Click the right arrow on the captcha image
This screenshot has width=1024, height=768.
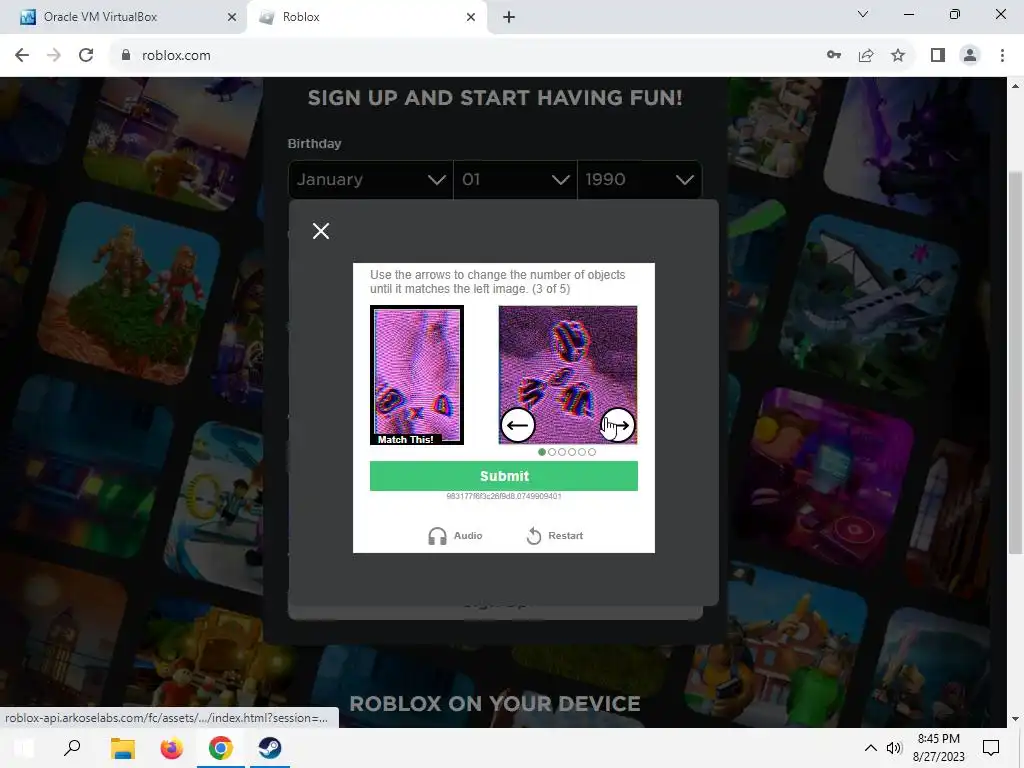pos(618,425)
